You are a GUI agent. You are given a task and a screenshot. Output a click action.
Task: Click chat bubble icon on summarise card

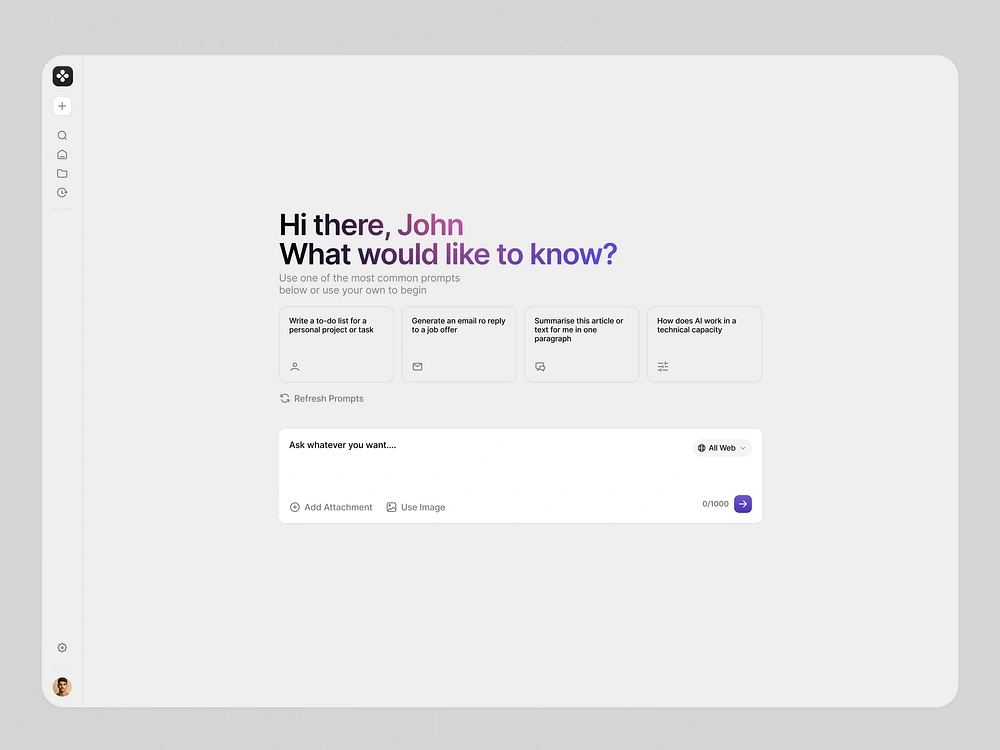click(x=540, y=367)
